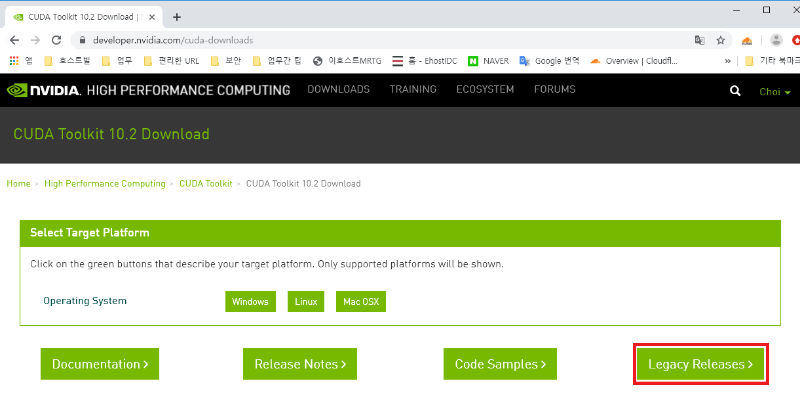Reload the page with the refresh icon
The image size is (800, 400).
(x=58, y=40)
